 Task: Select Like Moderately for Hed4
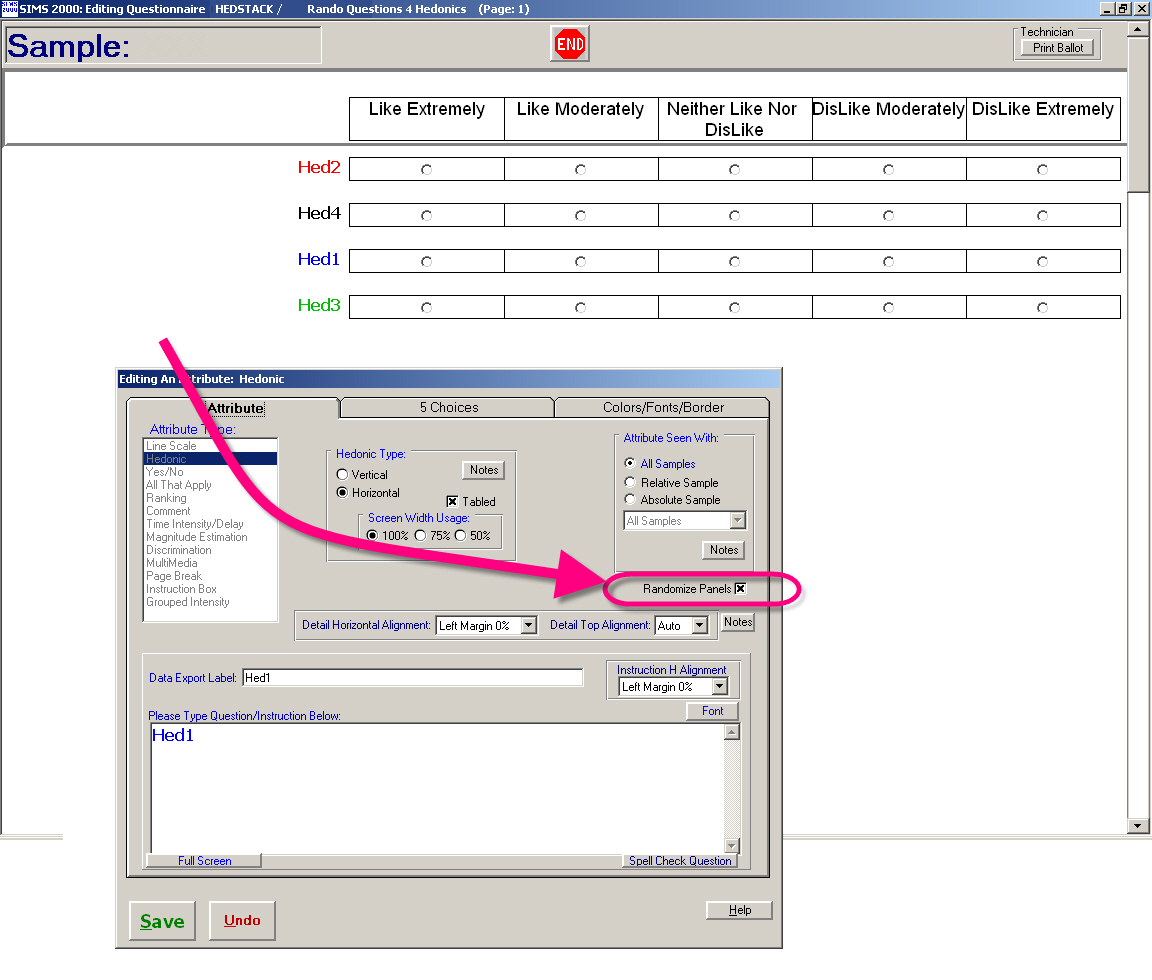pyautogui.click(x=580, y=216)
